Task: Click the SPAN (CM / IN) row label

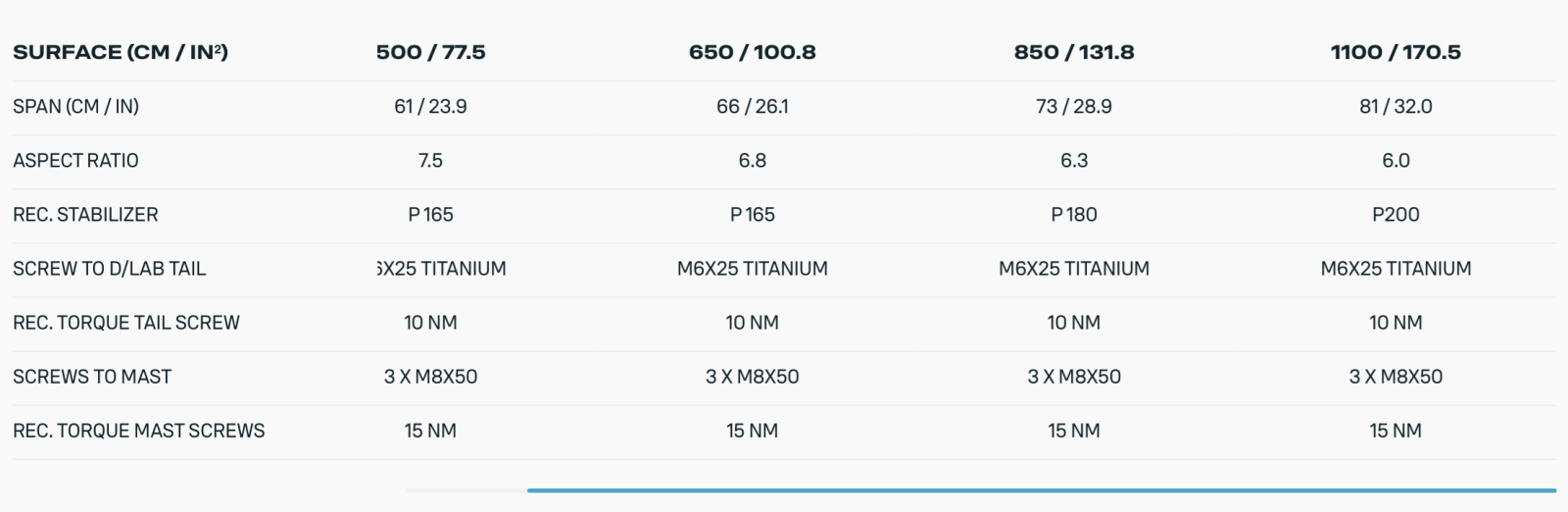Action: (75, 106)
